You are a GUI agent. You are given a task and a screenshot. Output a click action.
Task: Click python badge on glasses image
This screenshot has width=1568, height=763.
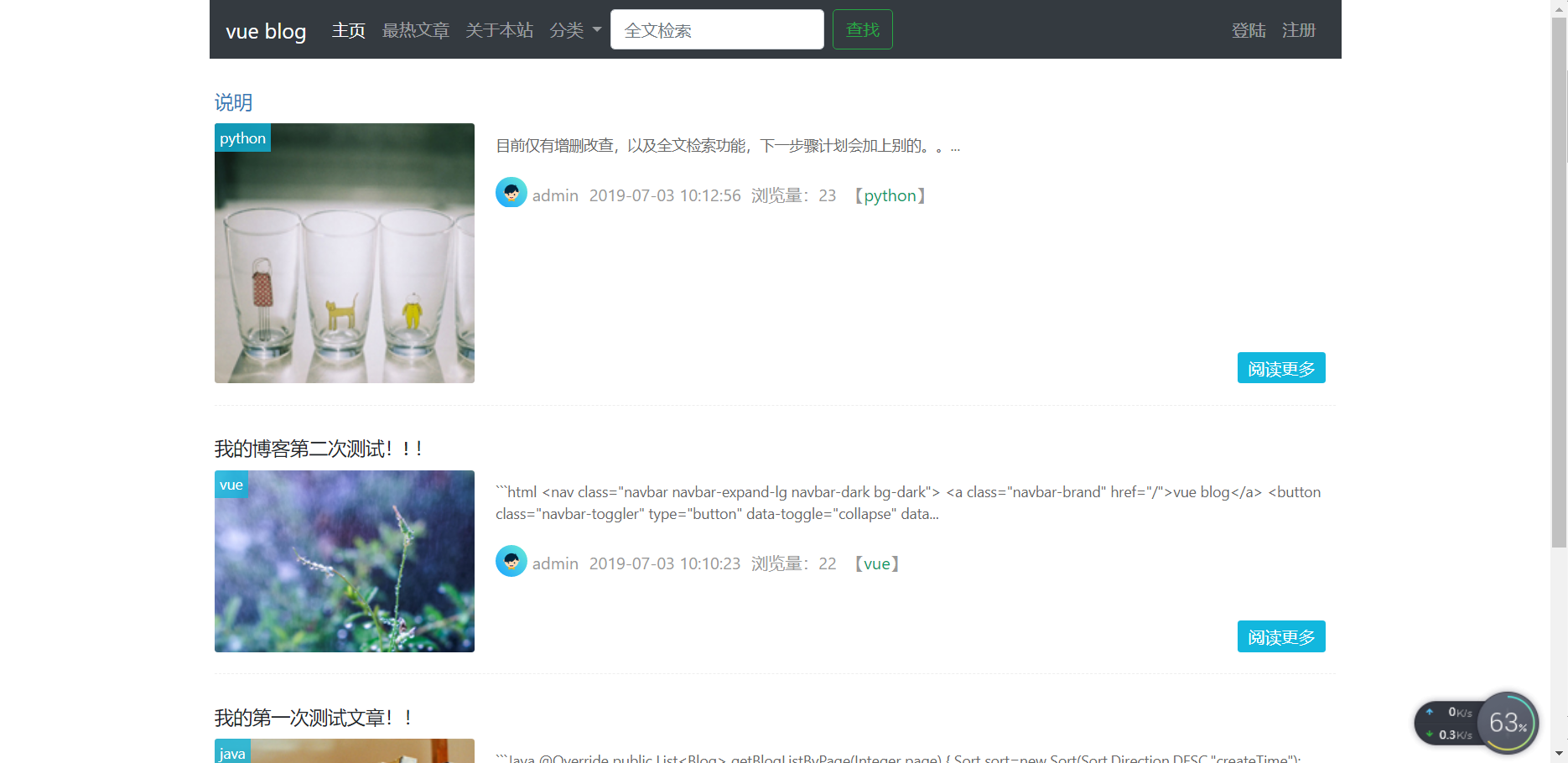242,138
